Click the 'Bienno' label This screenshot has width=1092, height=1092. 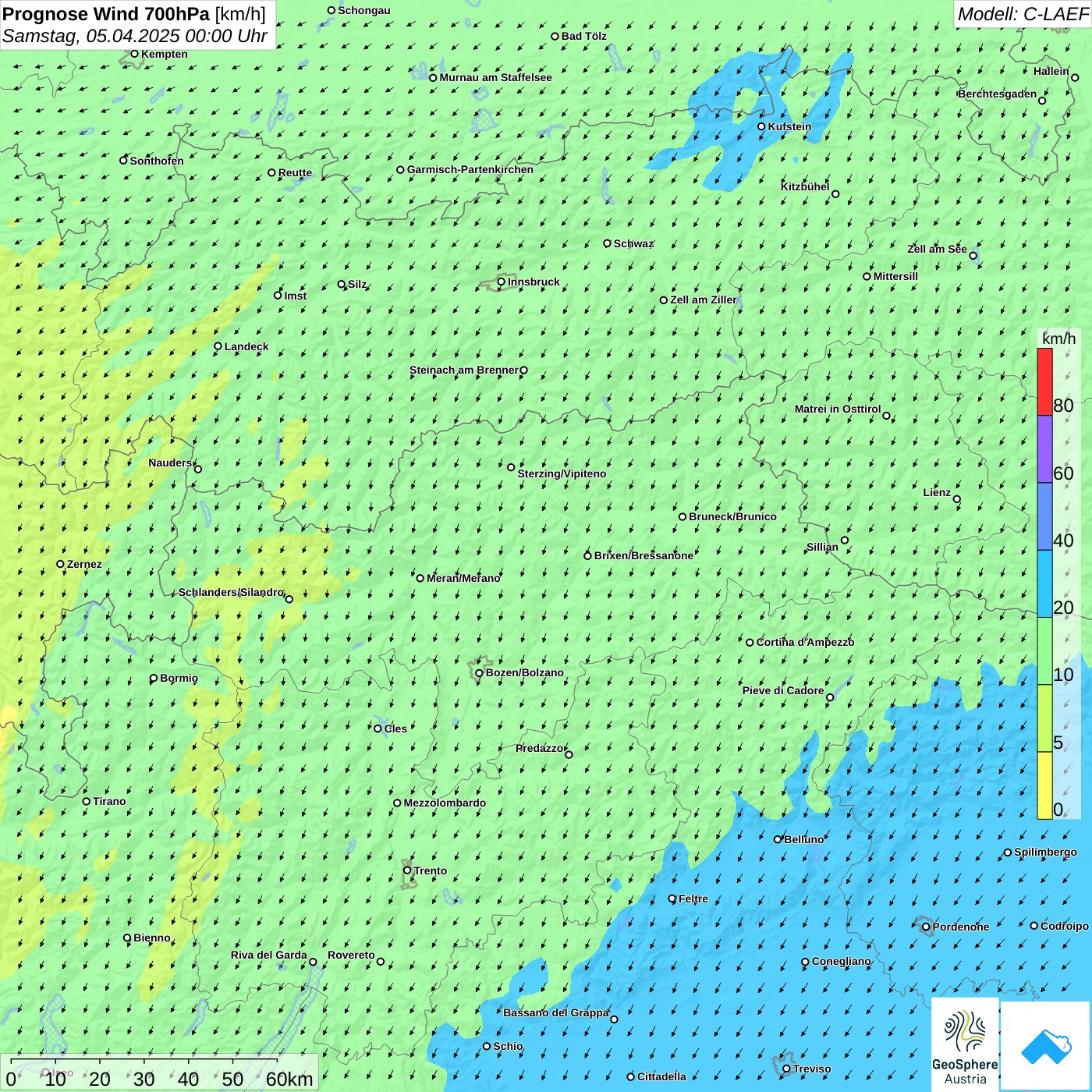[x=152, y=938]
